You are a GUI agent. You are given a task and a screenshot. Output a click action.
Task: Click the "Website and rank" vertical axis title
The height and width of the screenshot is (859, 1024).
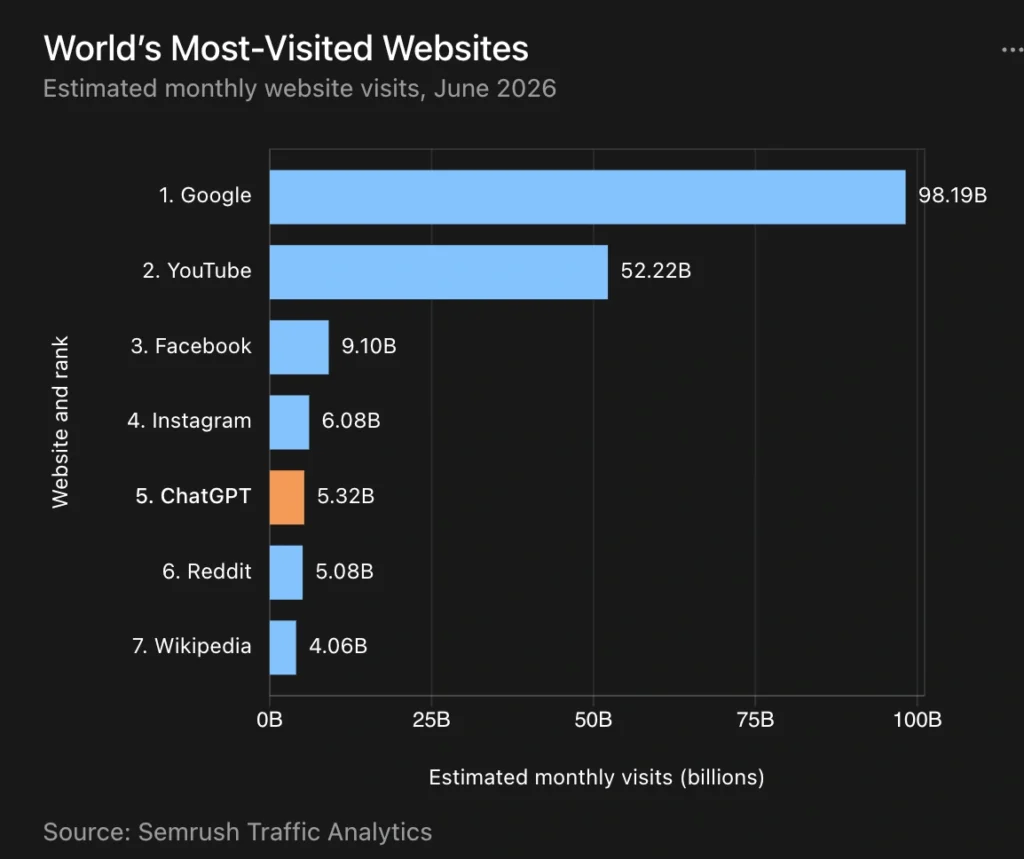pyautogui.click(x=60, y=422)
